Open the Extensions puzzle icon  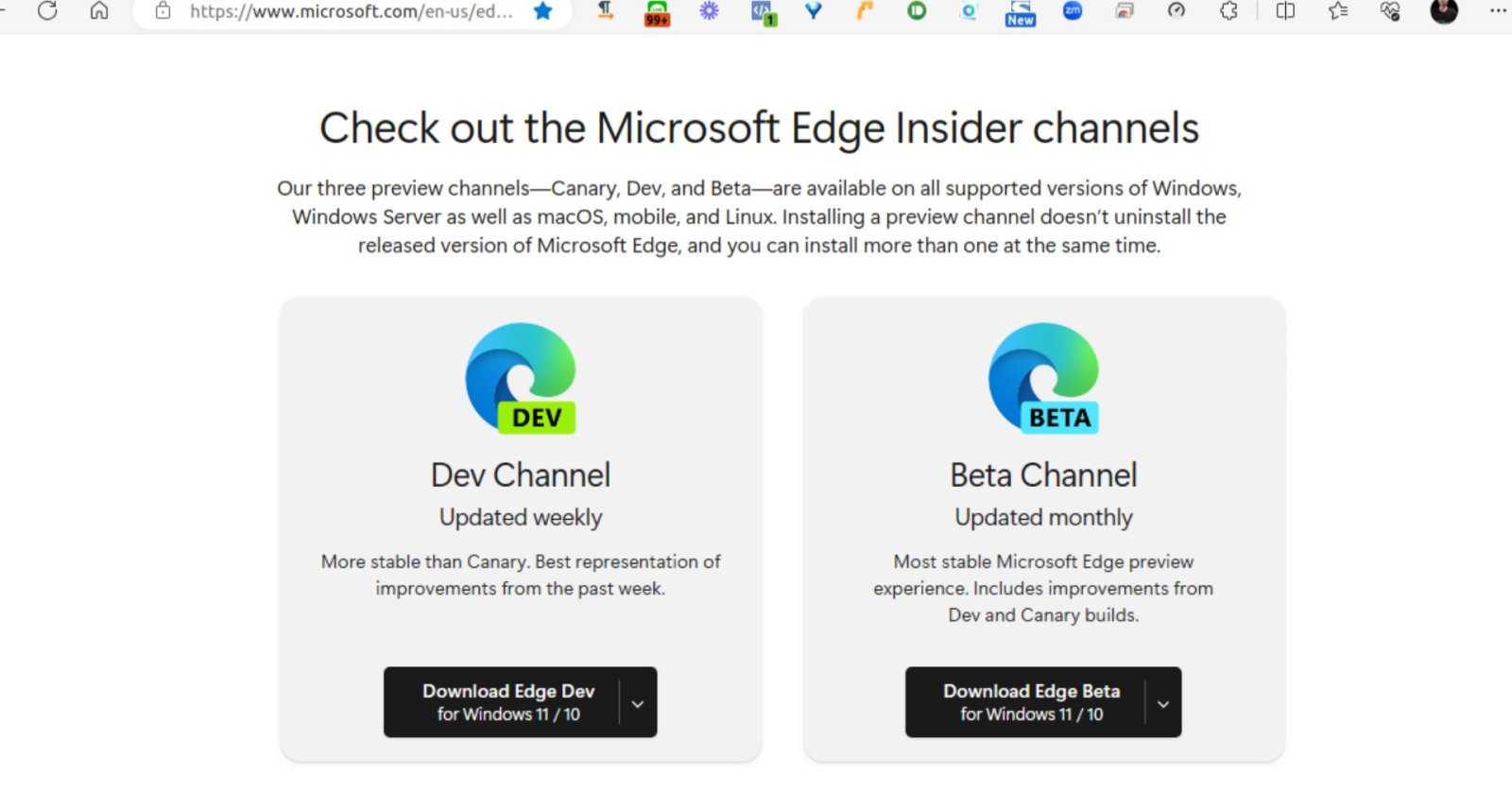click(1228, 11)
